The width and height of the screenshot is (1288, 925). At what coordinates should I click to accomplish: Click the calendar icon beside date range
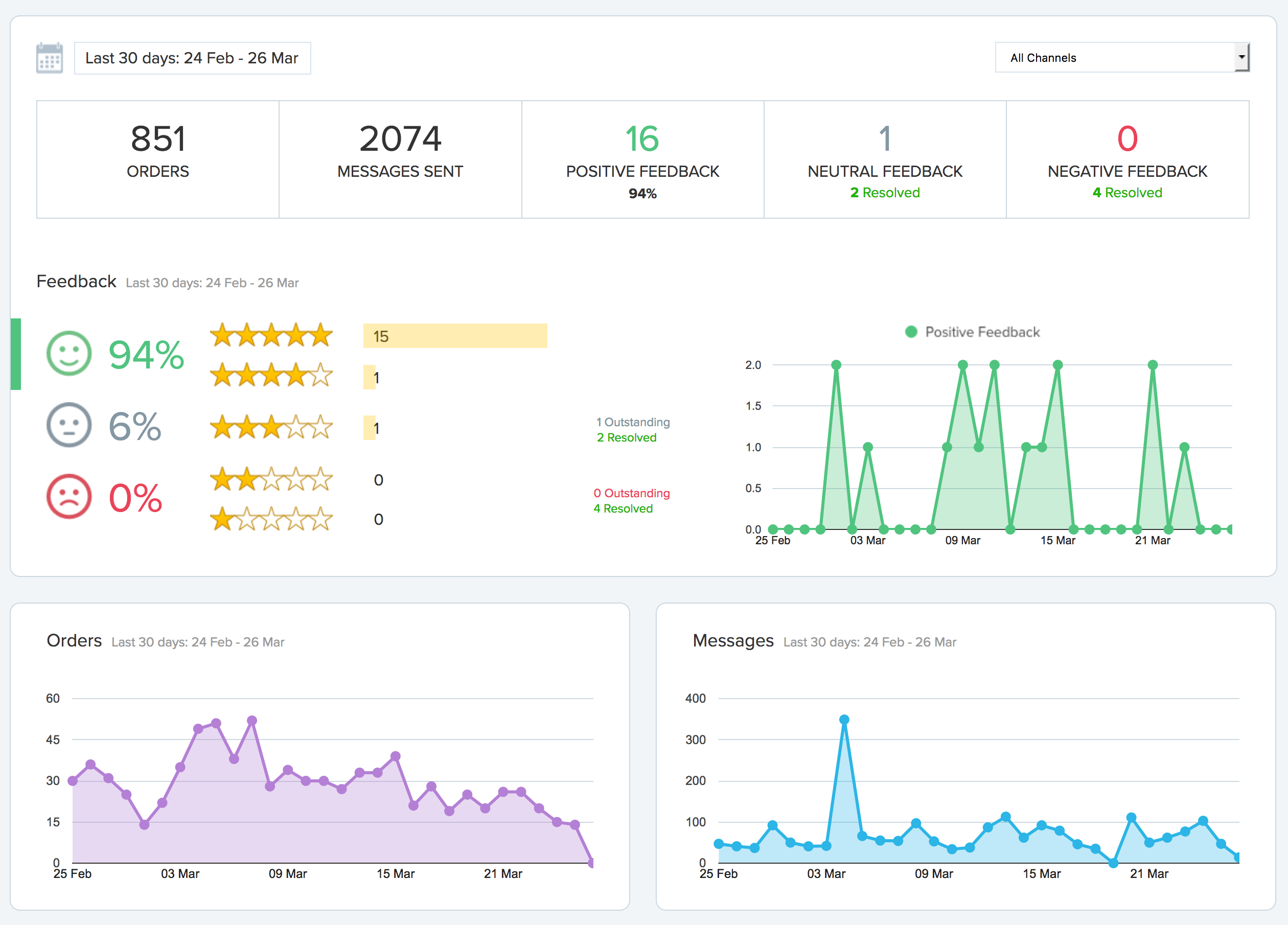[50, 58]
